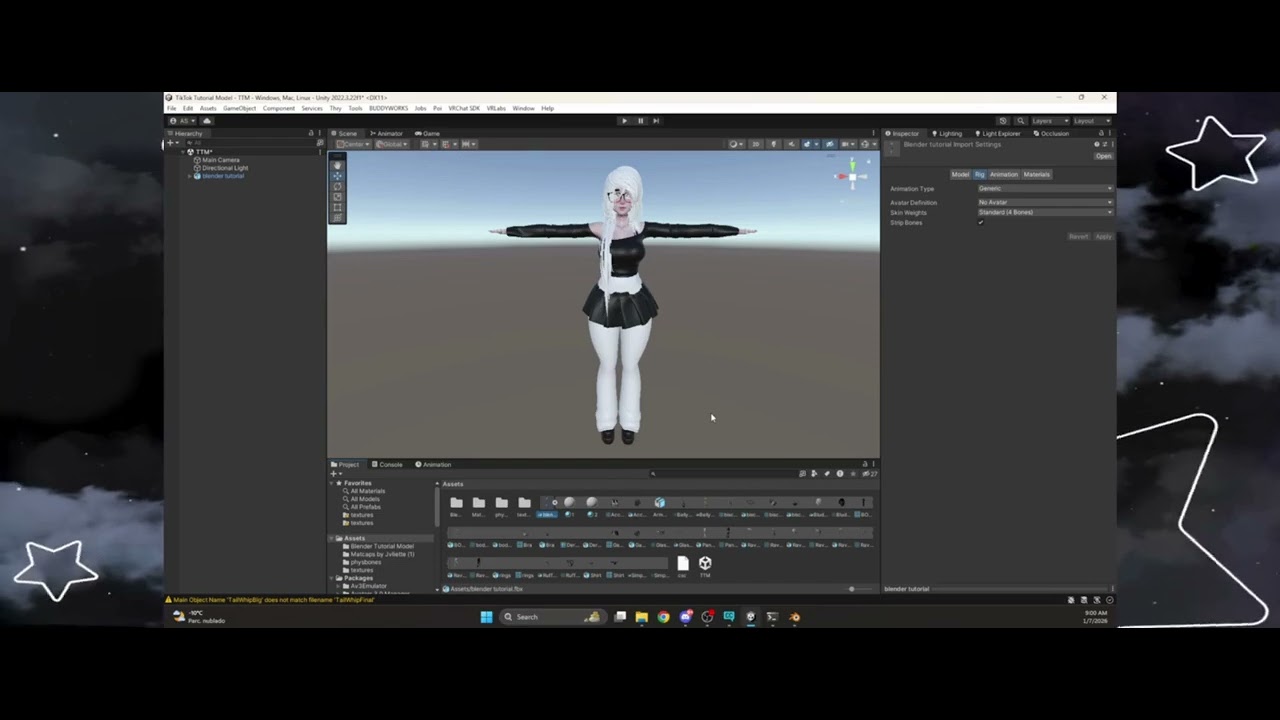This screenshot has height=720, width=1280.
Task: Switch to Materials import tab
Action: tap(1036, 174)
